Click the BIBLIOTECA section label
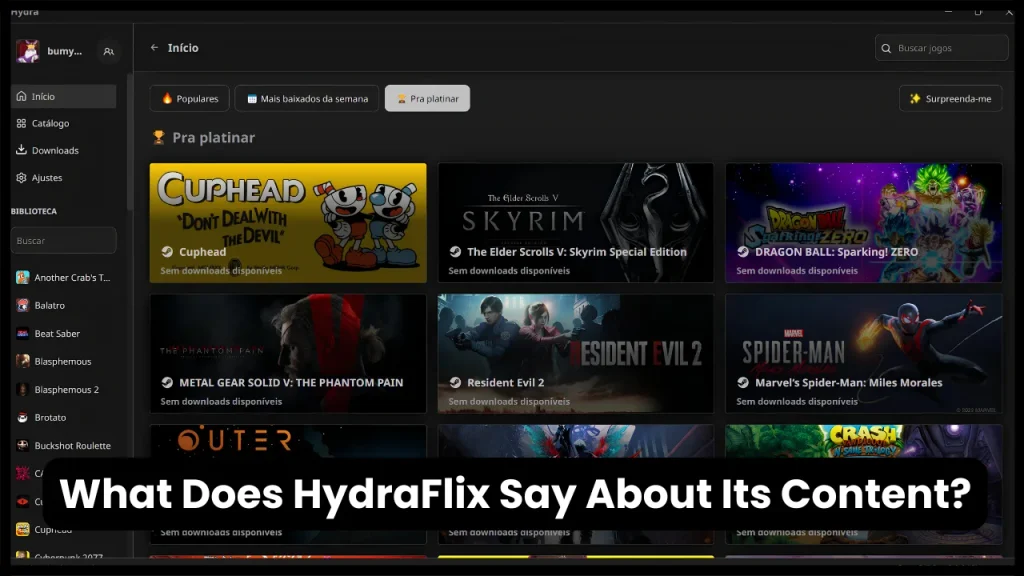The width and height of the screenshot is (1024, 576). click(x=34, y=211)
